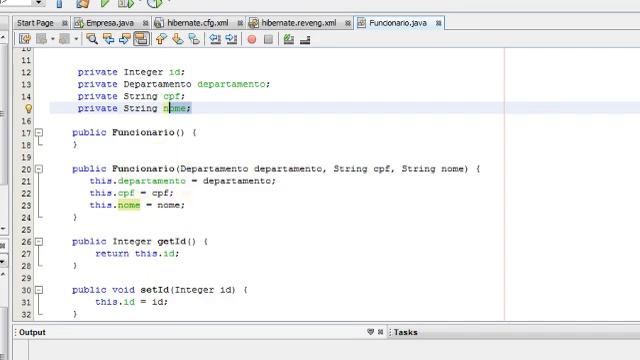
Task: Click the getId method name
Action: click(x=171, y=242)
